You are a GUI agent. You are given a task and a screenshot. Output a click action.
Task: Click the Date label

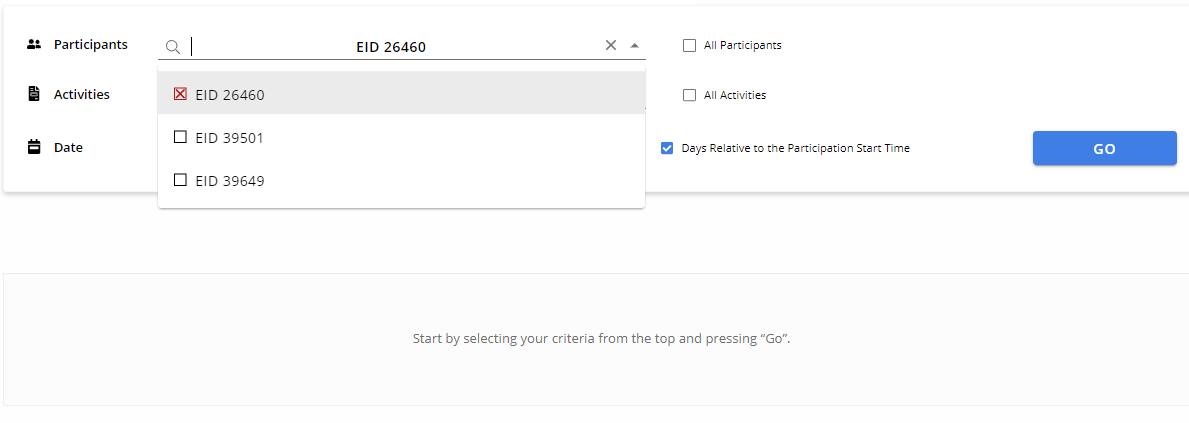[67, 148]
